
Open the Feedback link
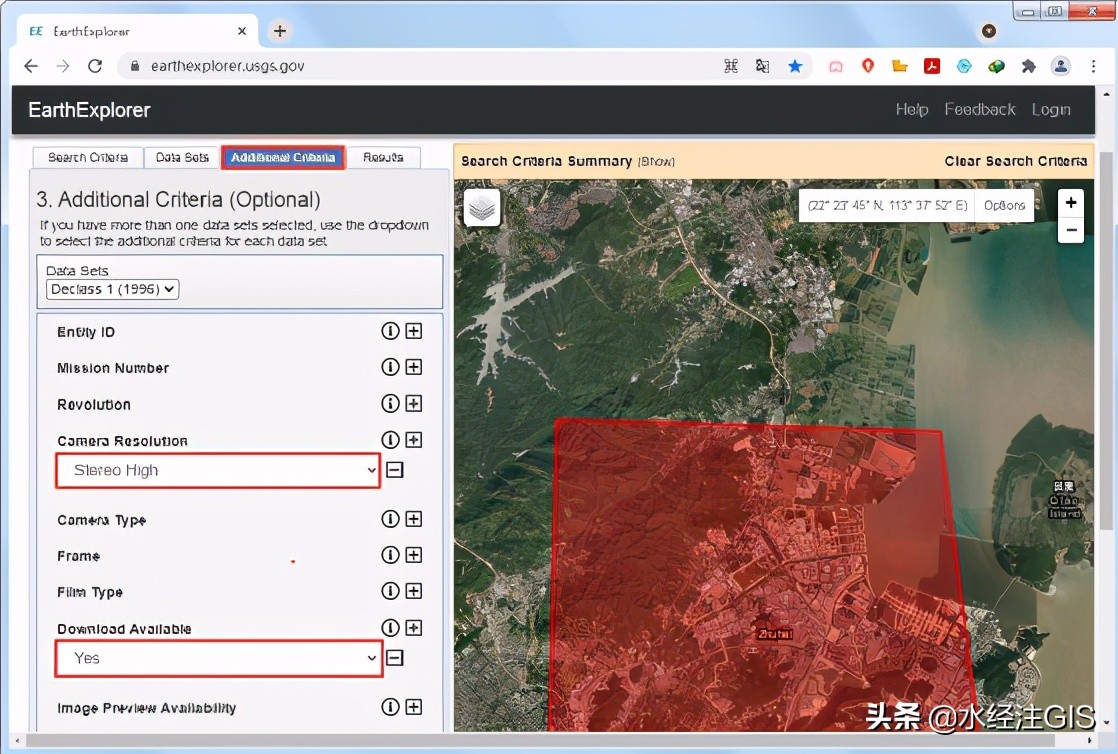pyautogui.click(x=980, y=109)
